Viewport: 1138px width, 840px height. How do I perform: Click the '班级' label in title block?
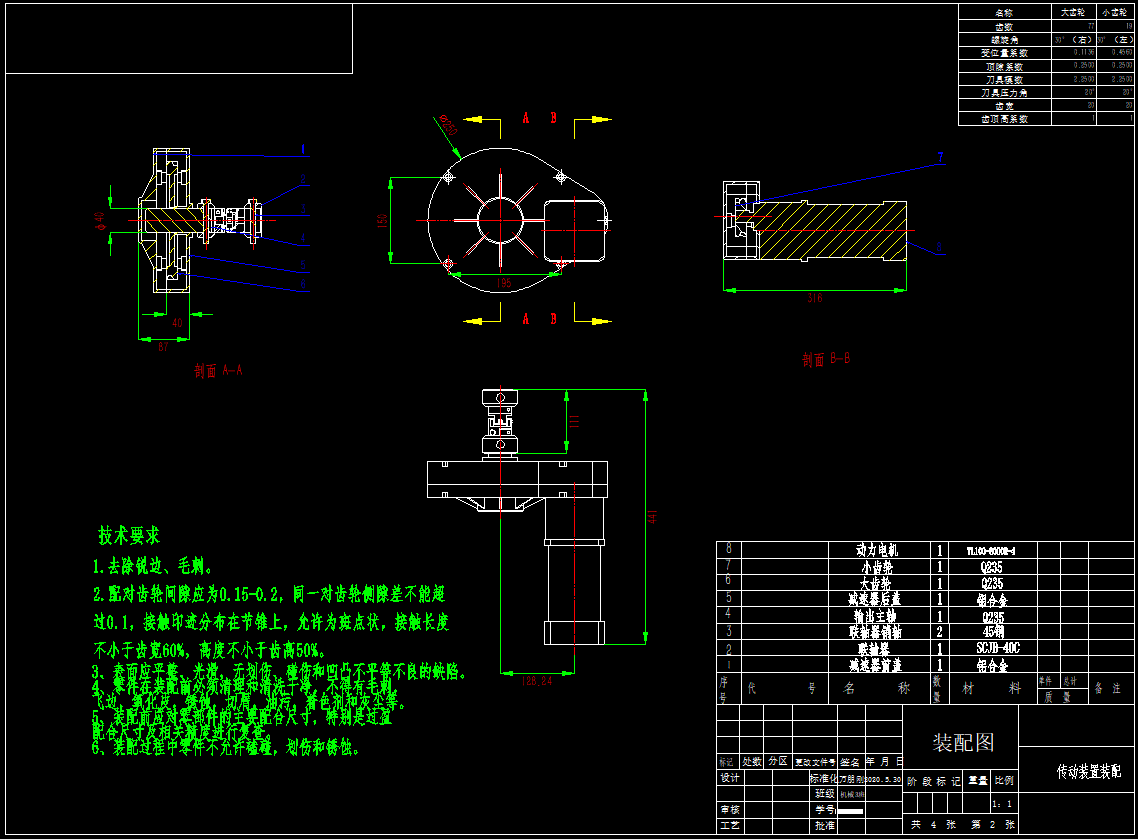click(824, 794)
